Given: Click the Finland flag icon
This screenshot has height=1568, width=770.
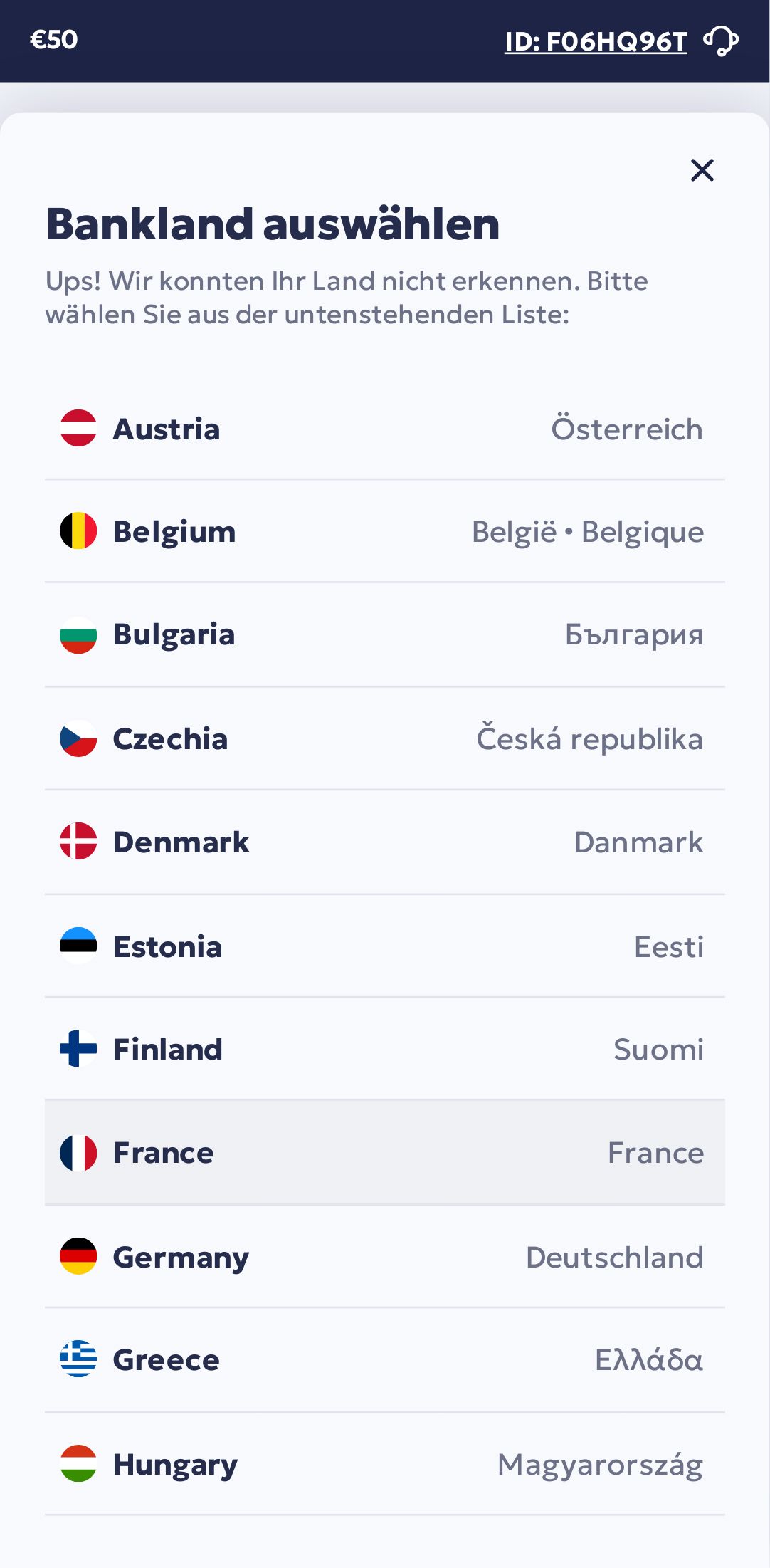Looking at the screenshot, I should pyautogui.click(x=78, y=1049).
